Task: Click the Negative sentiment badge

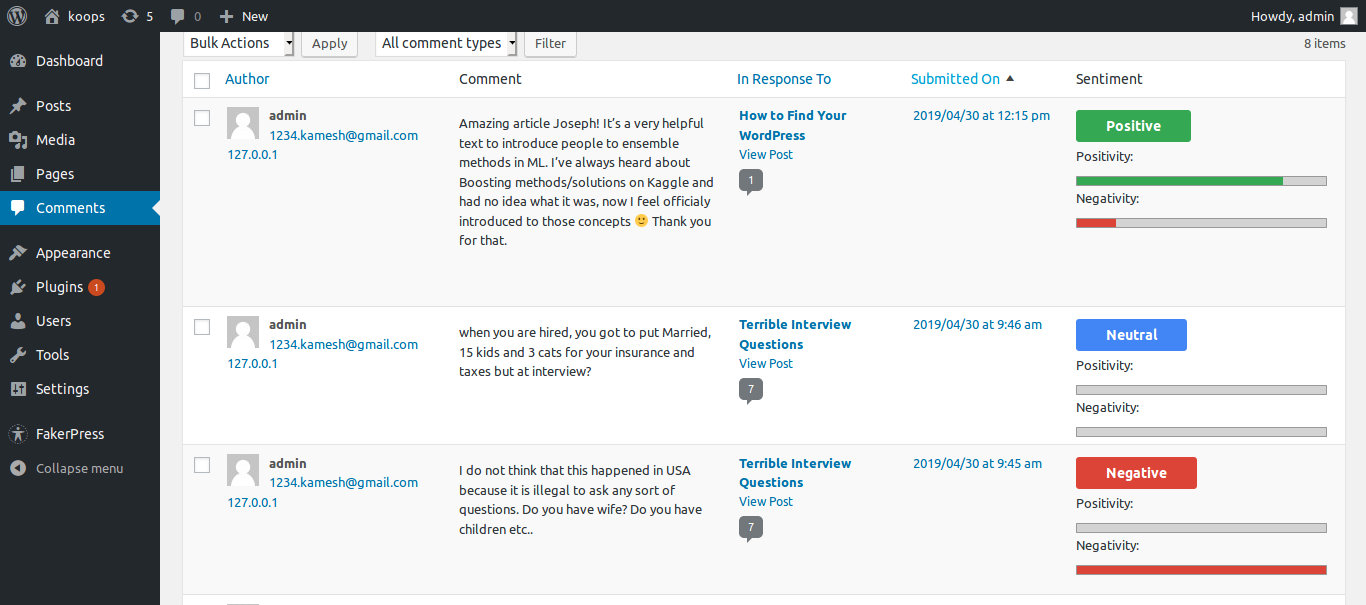Action: coord(1136,473)
